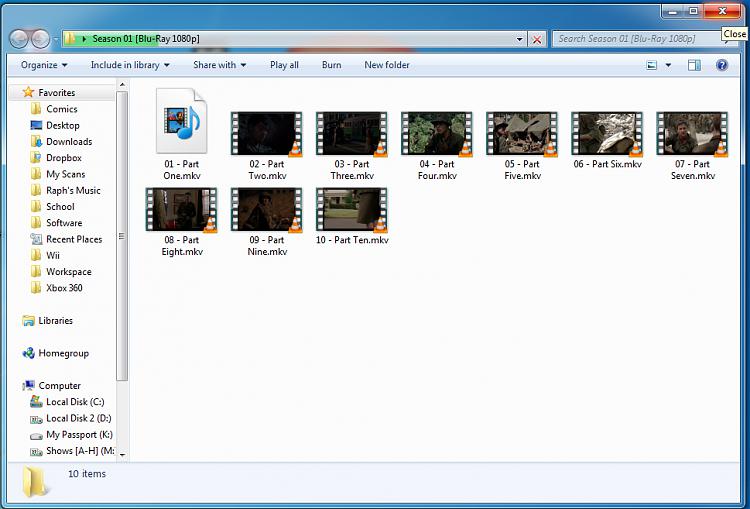Select video 08 - Part Eight.mkv
750x509 pixels.
point(182,222)
